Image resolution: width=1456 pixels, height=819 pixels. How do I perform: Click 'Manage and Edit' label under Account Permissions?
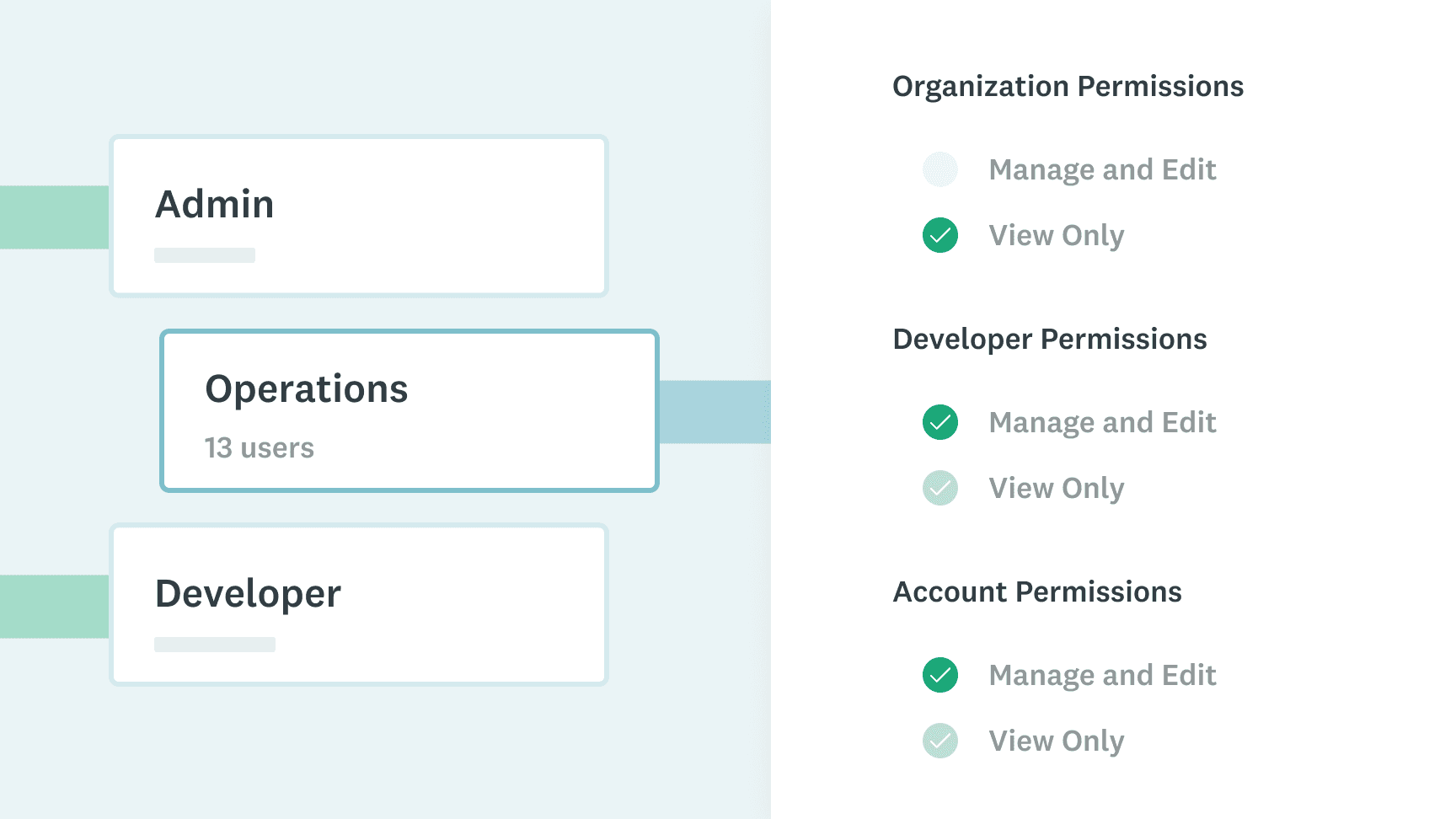[x=1102, y=676]
